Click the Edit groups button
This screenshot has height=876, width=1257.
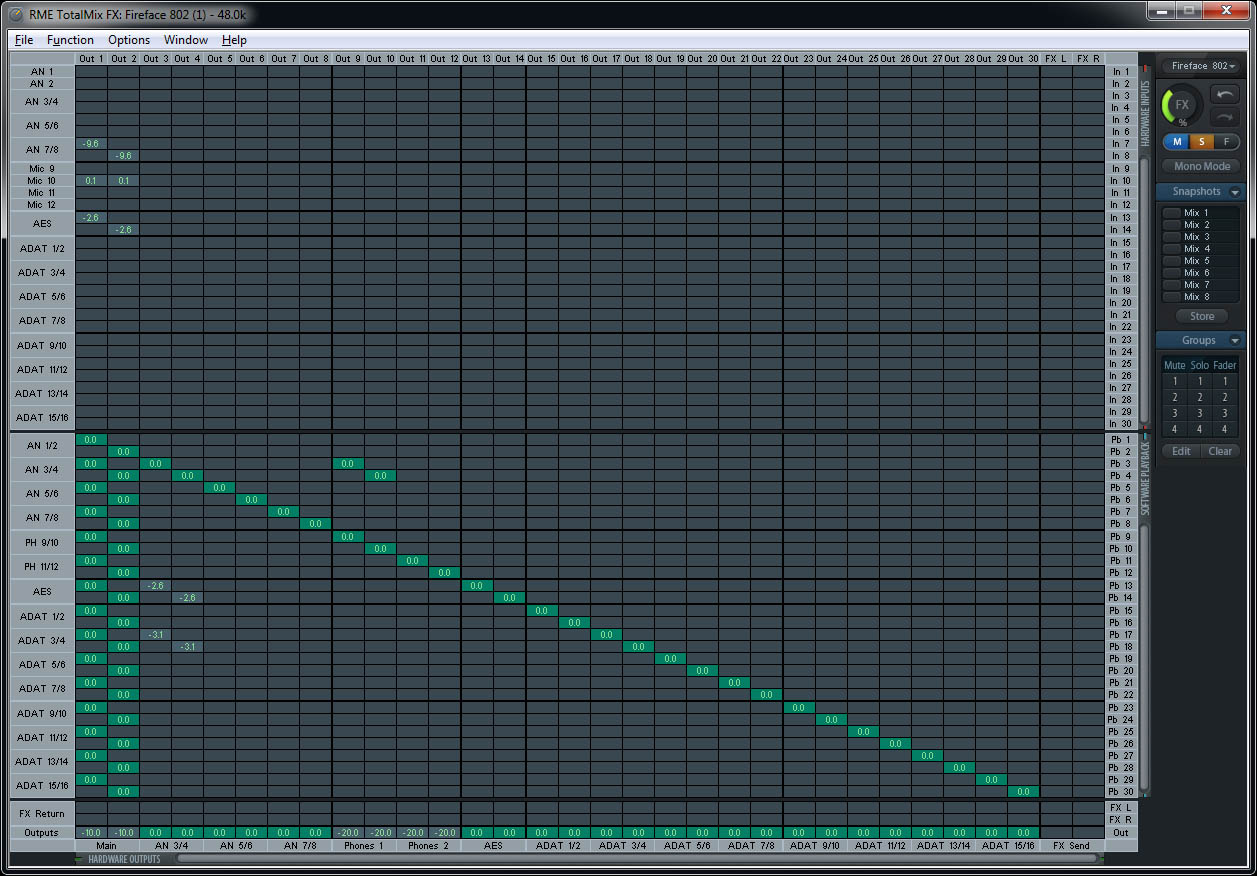tap(1181, 451)
